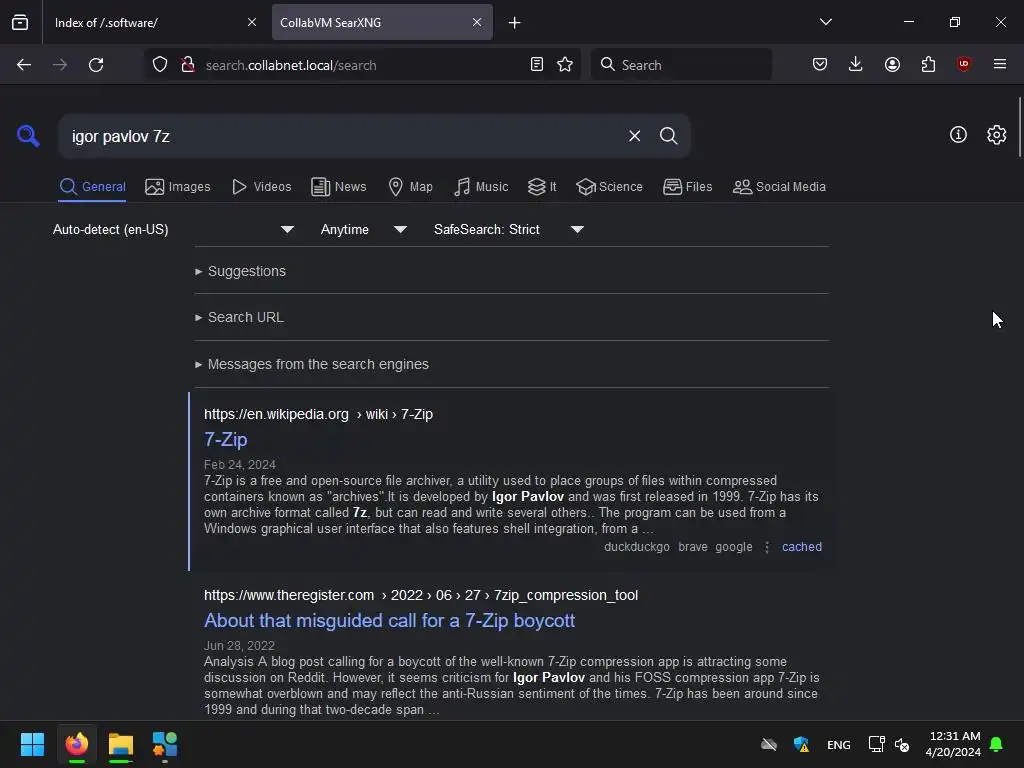Open the green notification bell
Screen dimensions: 1024x768
tap(997, 744)
